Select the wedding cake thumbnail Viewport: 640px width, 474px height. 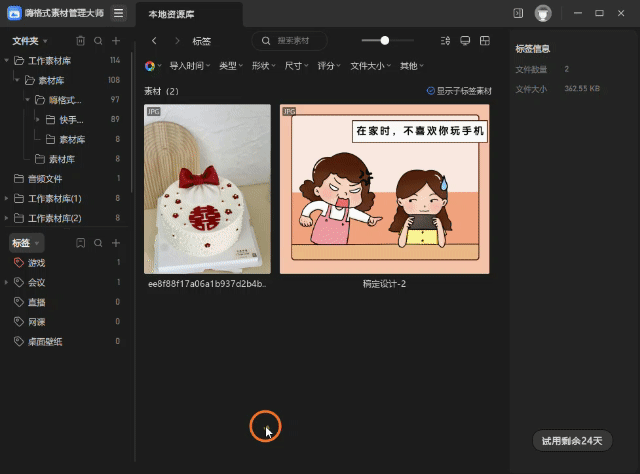pyautogui.click(x=207, y=189)
